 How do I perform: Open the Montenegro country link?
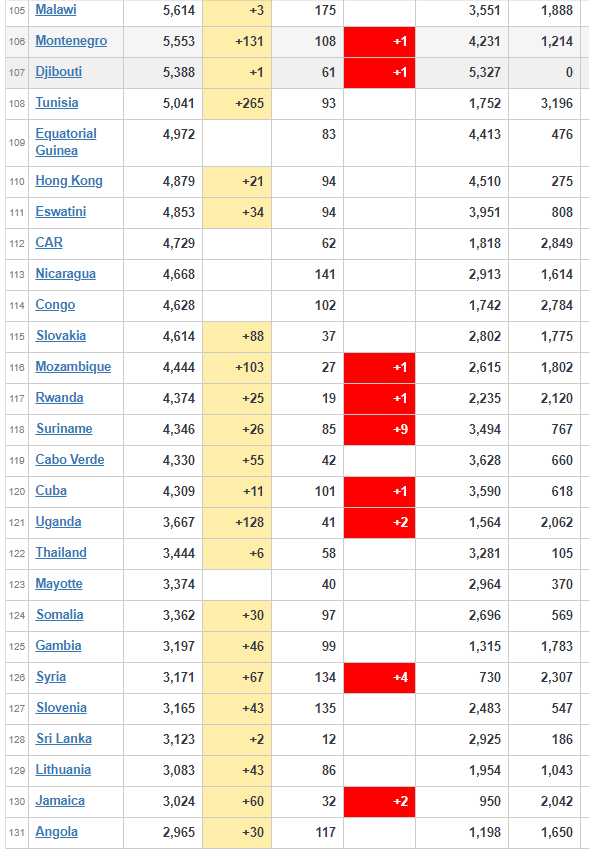[71, 41]
